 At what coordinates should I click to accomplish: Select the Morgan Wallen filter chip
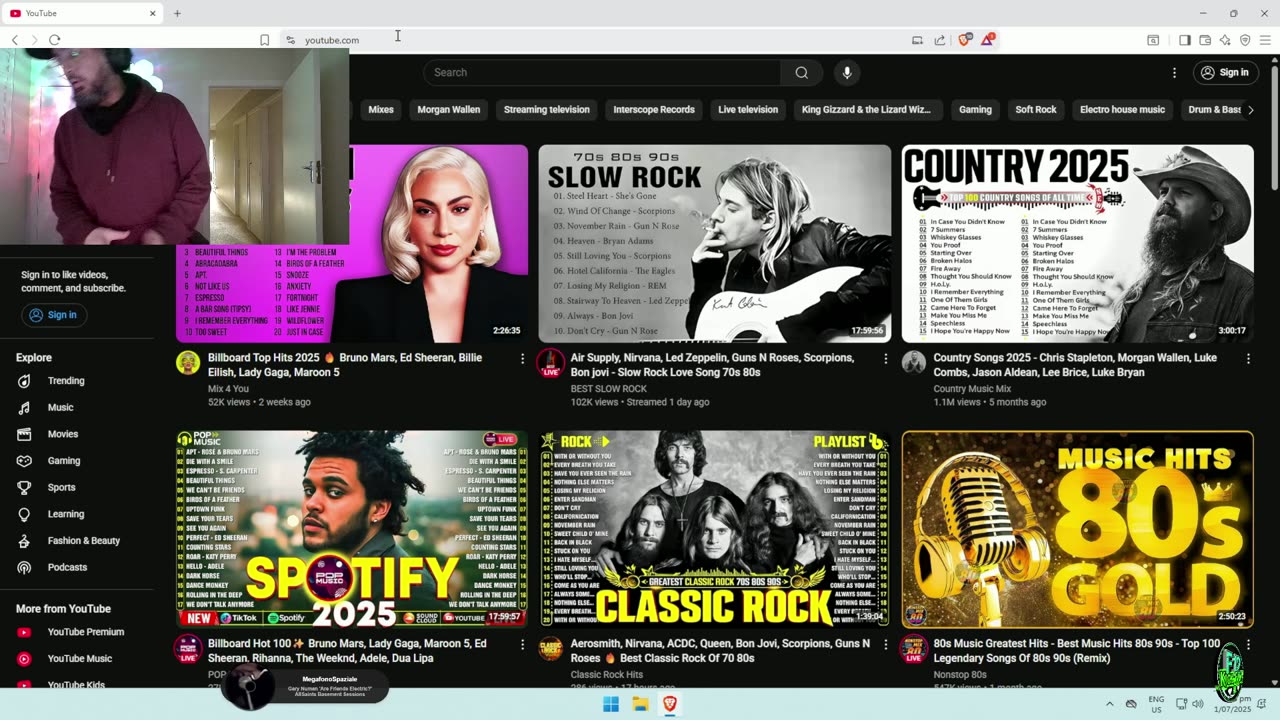click(449, 110)
